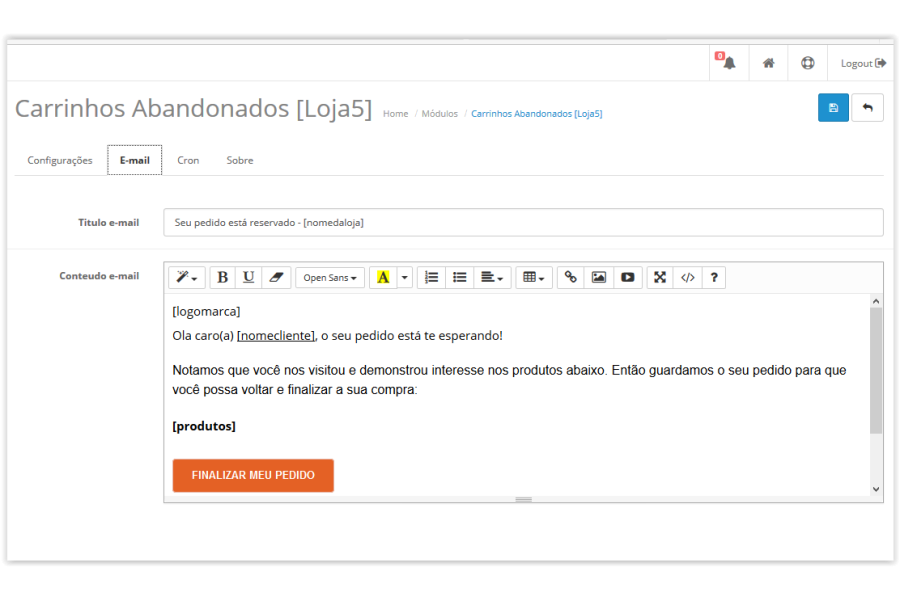Go to store via home icon

tap(769, 63)
